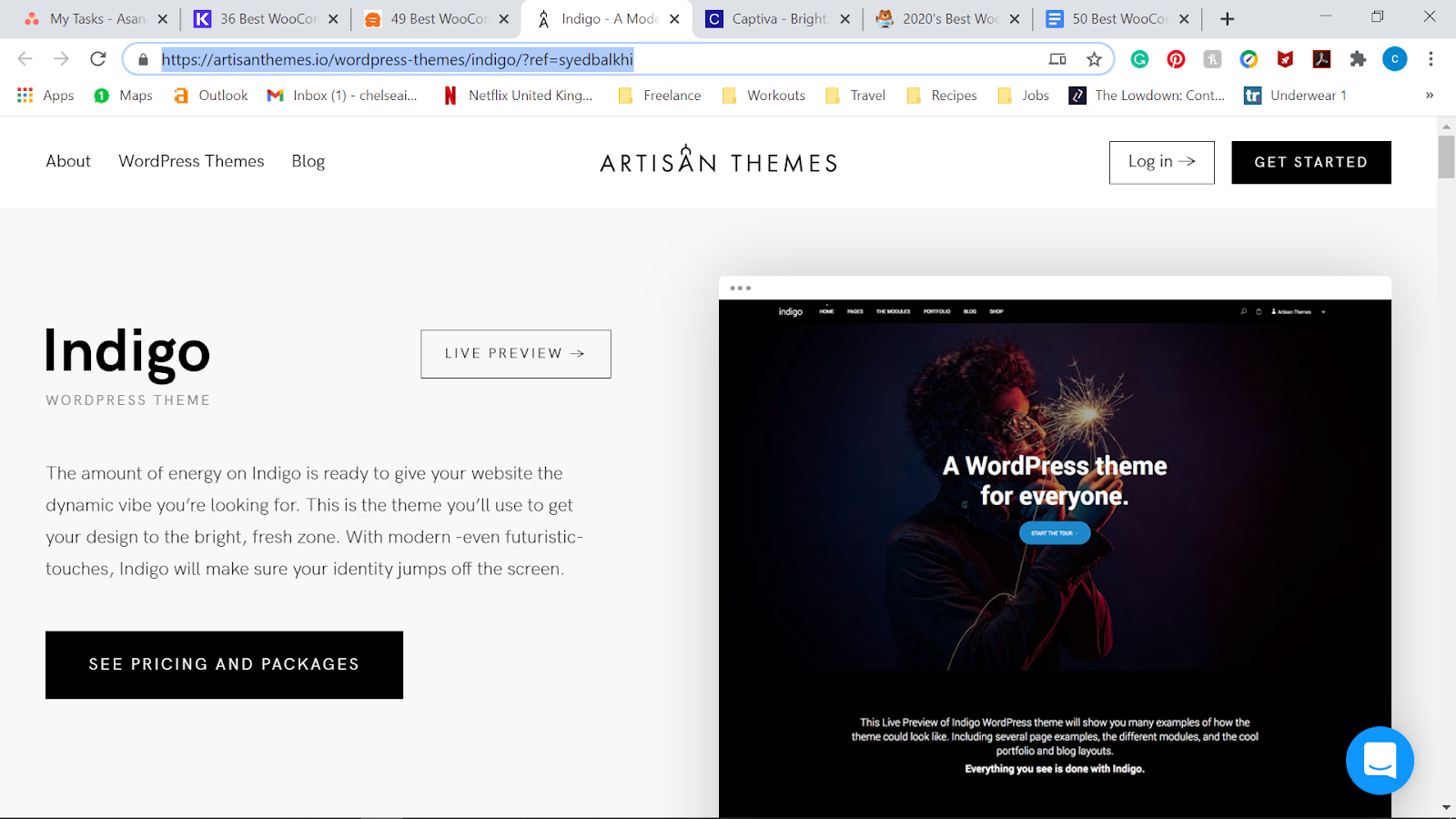Open the Adobe Acrobat extension icon
Screen dimensions: 1456x819
click(x=1321, y=59)
